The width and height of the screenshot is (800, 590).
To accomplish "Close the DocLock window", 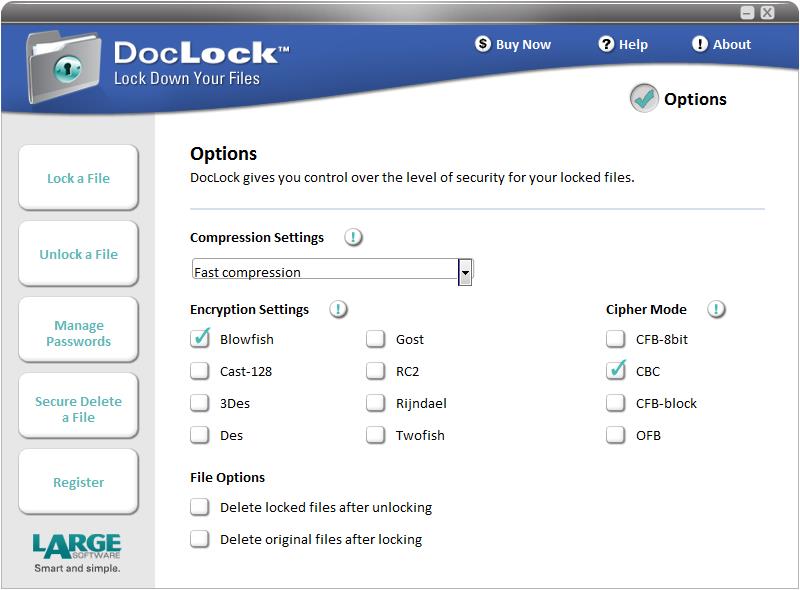I will click(767, 13).
